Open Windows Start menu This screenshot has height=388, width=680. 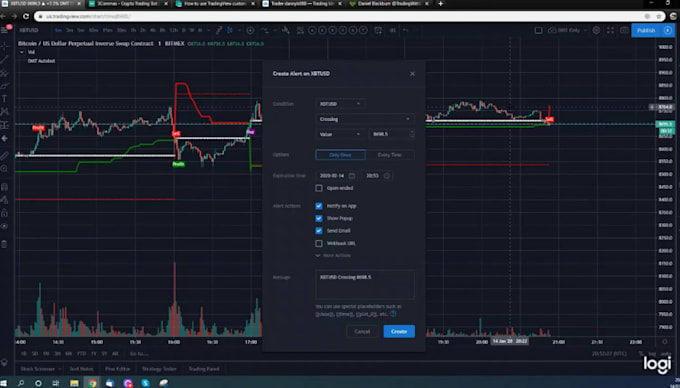[x=4, y=383]
